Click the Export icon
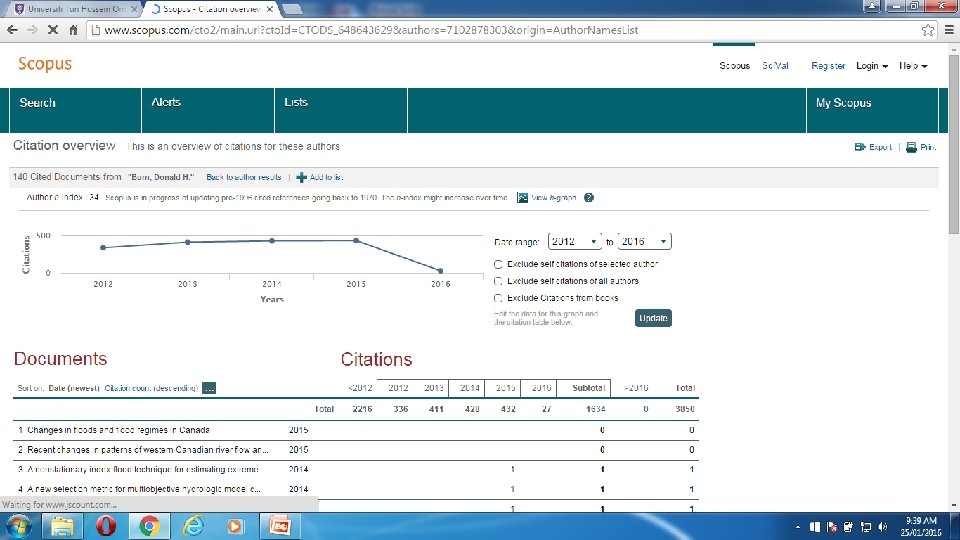The image size is (960, 540). click(860, 147)
